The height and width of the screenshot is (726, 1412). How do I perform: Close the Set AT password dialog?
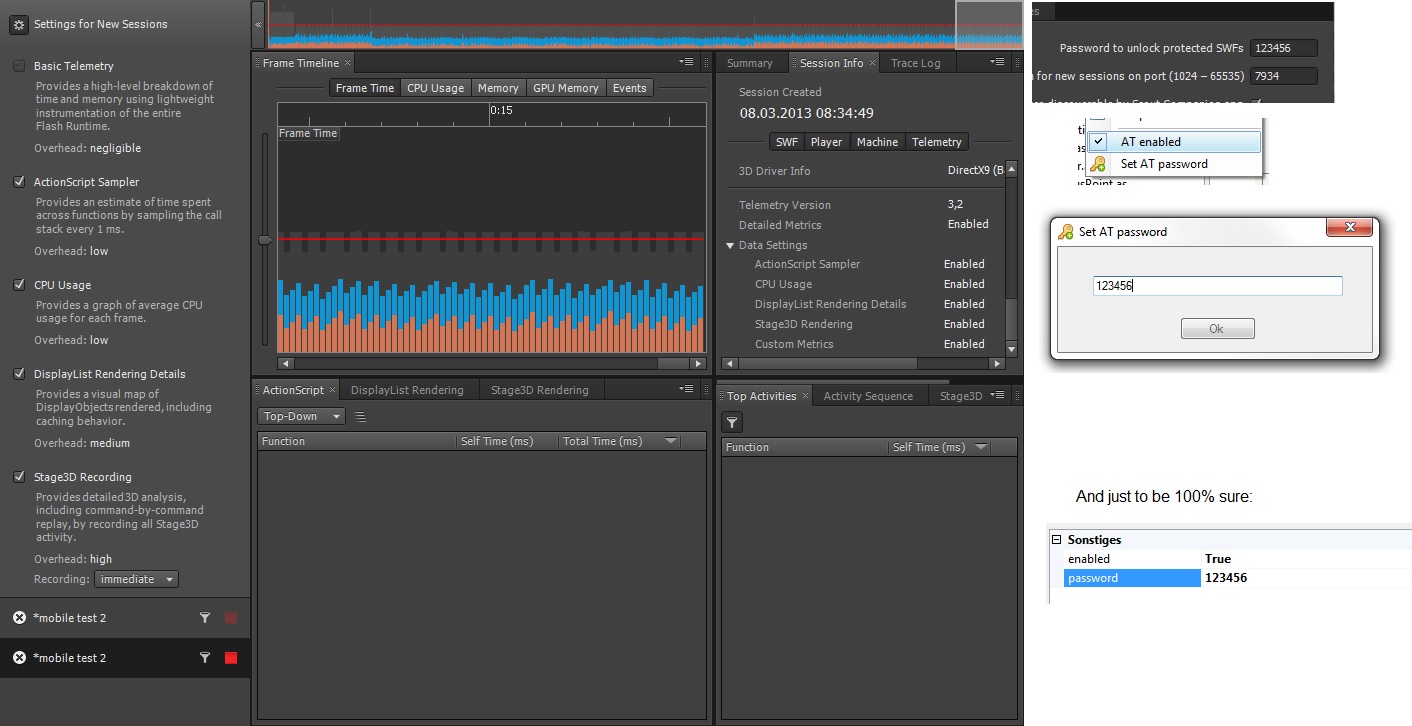[x=1348, y=229]
